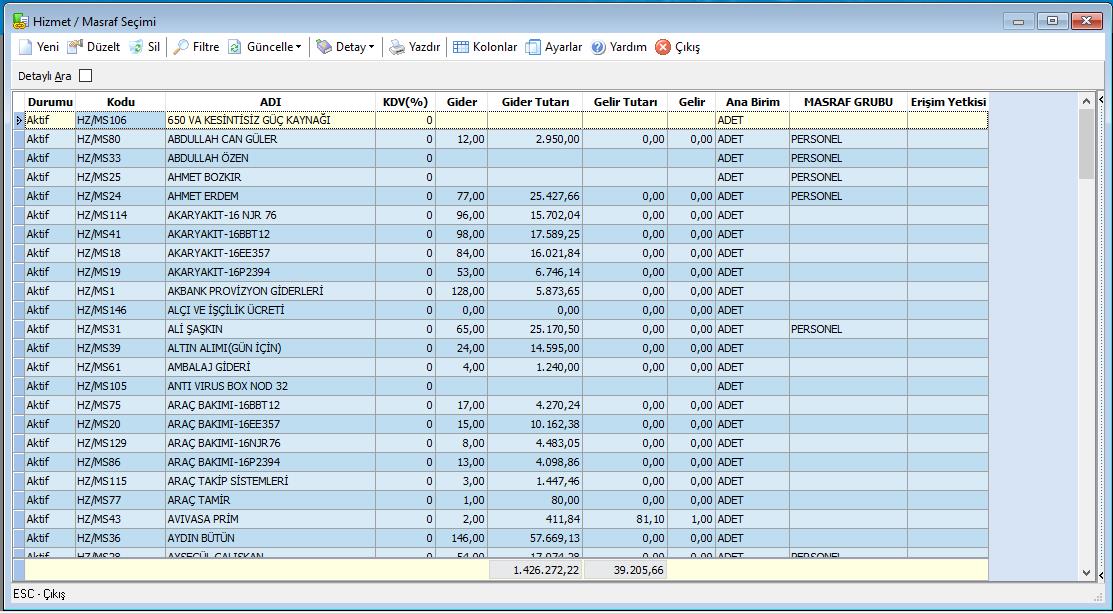Click the Erişim Yetkisi column header
The height and width of the screenshot is (614, 1113).
point(948,102)
